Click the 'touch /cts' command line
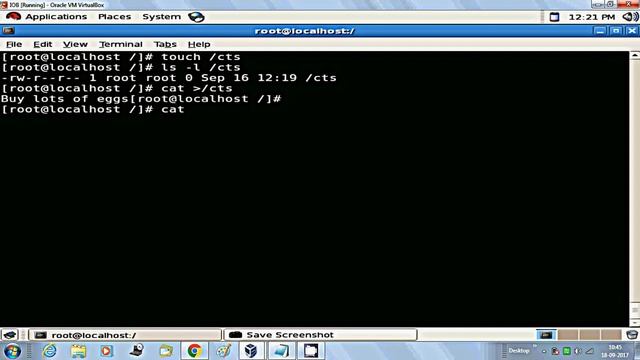Image resolution: width=640 pixels, height=360 pixels. click(x=121, y=57)
